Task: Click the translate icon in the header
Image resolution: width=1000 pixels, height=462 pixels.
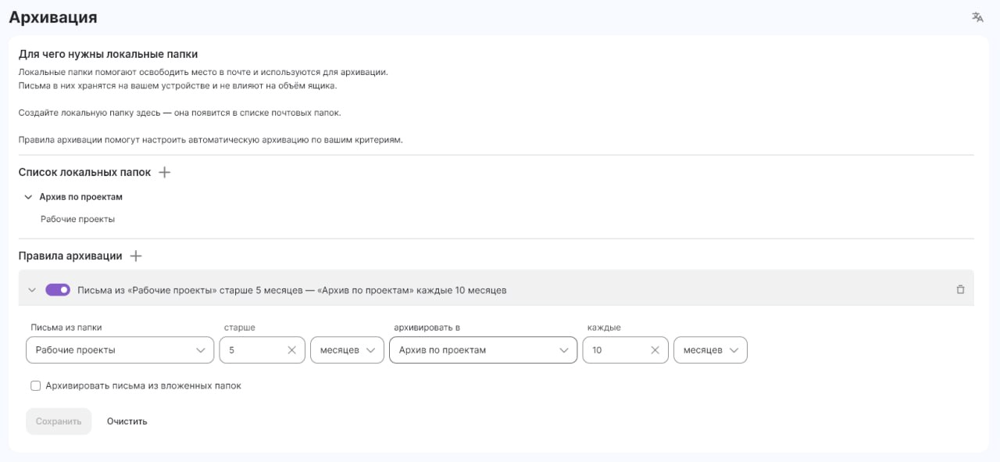Action: point(977,17)
